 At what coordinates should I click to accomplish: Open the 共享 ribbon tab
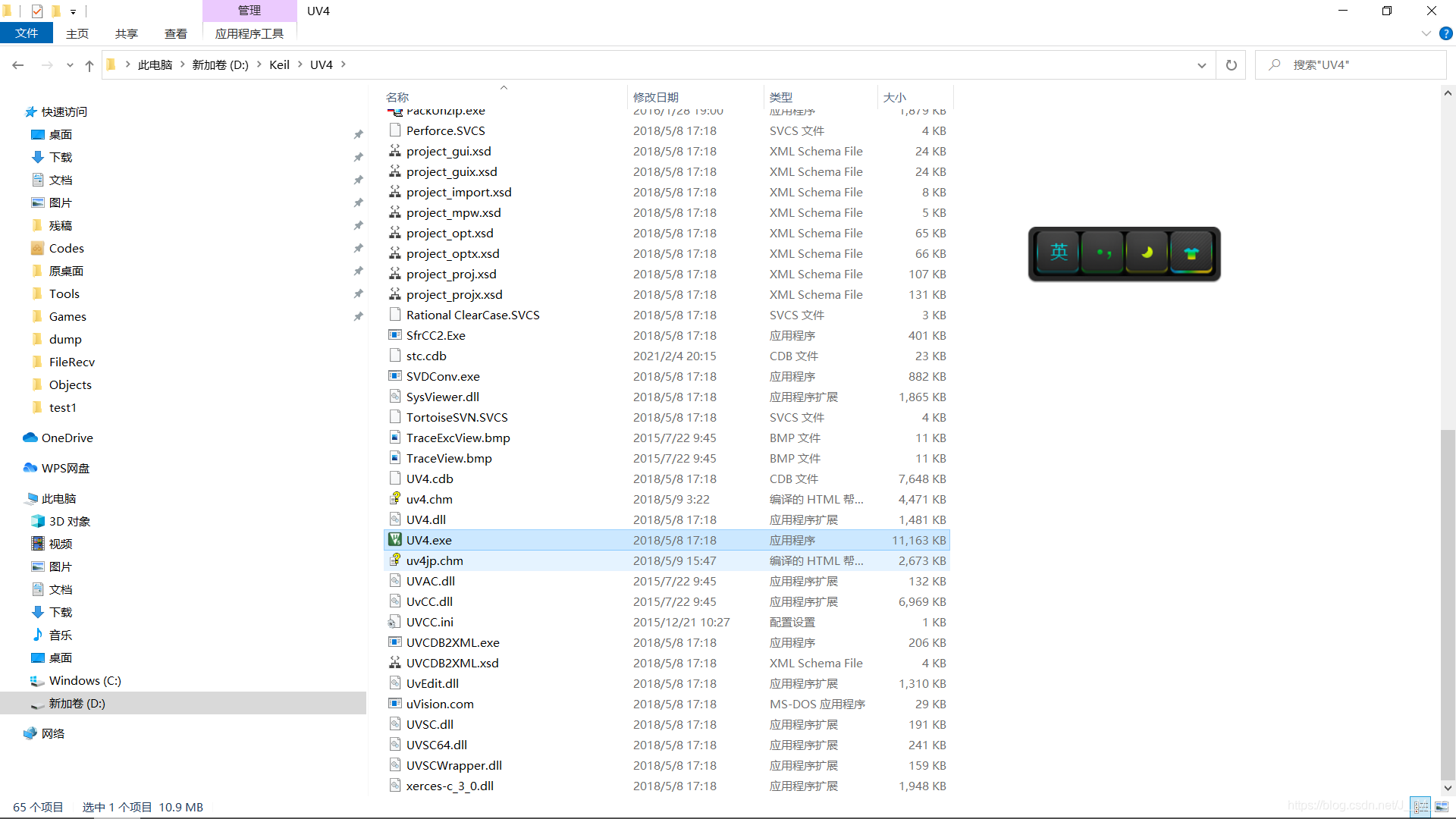pyautogui.click(x=127, y=33)
